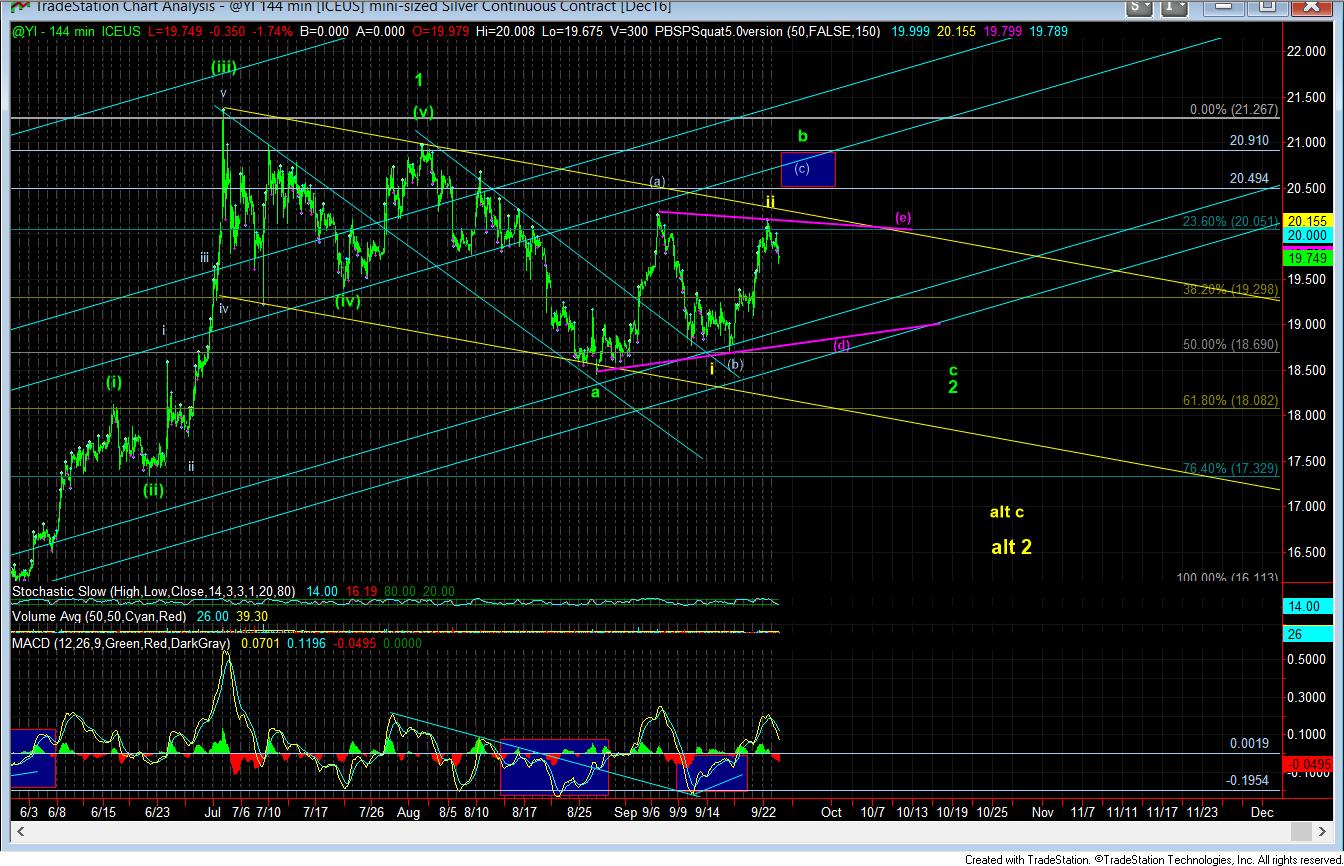Screen dimensions: 1344x866
Task: Click the '20.910' price level label
Action: (1249, 141)
